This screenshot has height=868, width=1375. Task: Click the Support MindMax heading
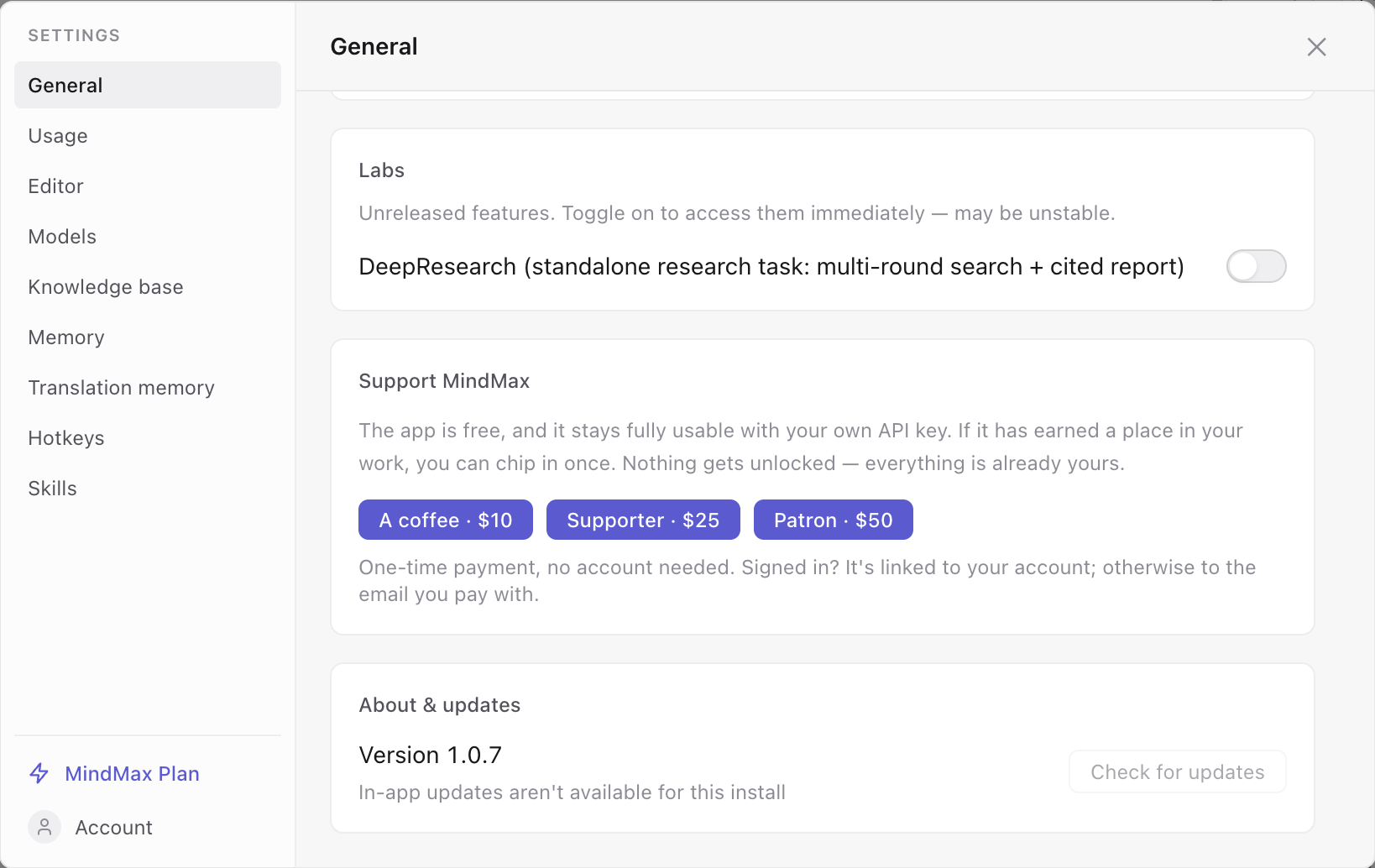[444, 381]
